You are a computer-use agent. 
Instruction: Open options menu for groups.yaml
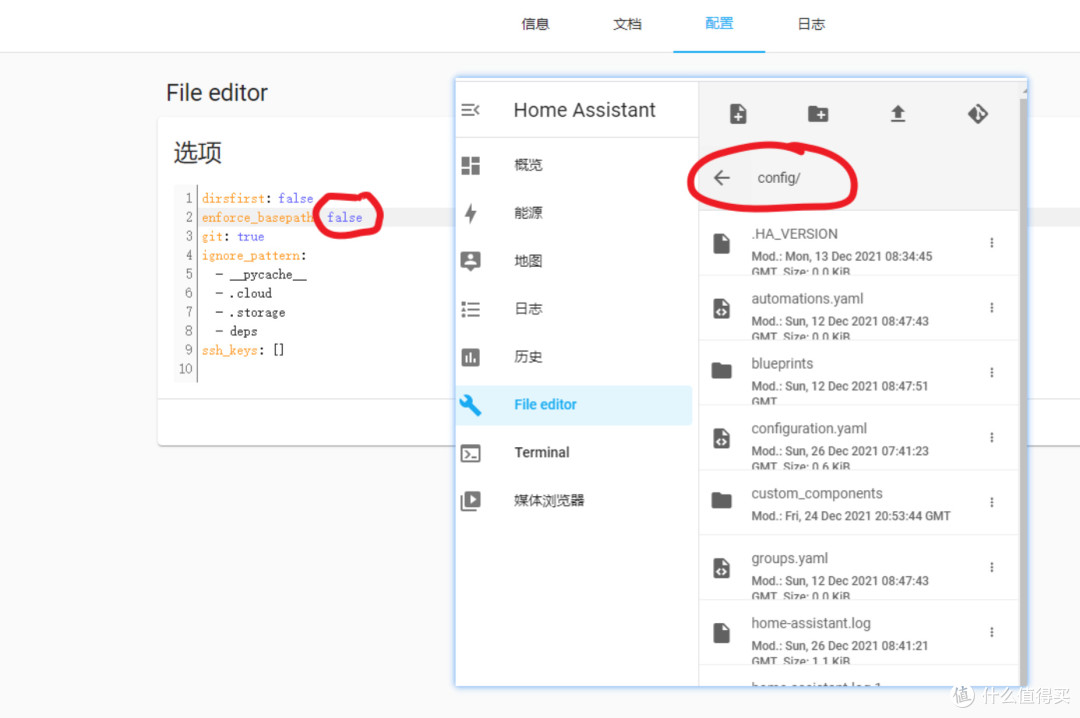992,567
